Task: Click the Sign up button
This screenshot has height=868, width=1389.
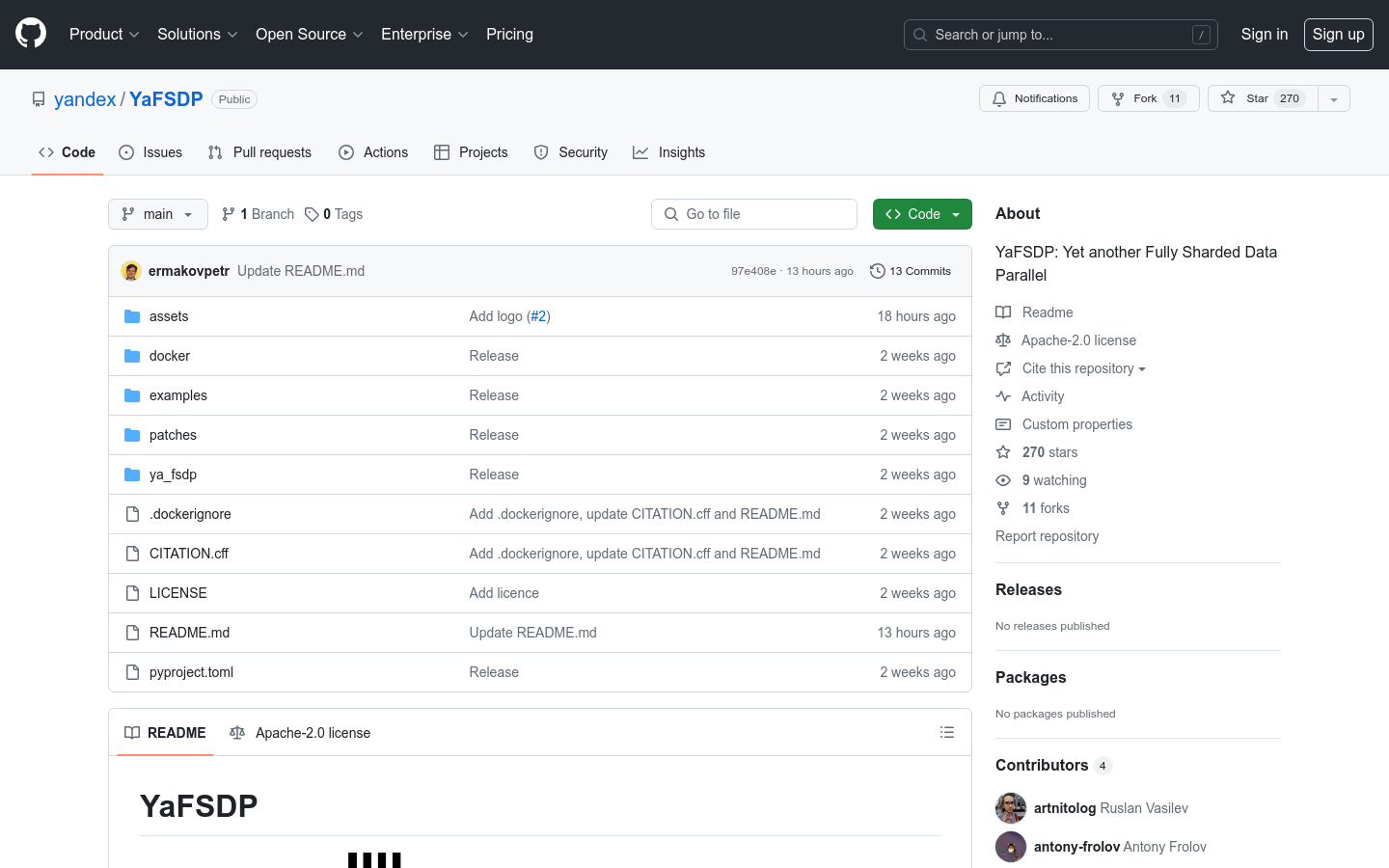Action: tap(1339, 34)
